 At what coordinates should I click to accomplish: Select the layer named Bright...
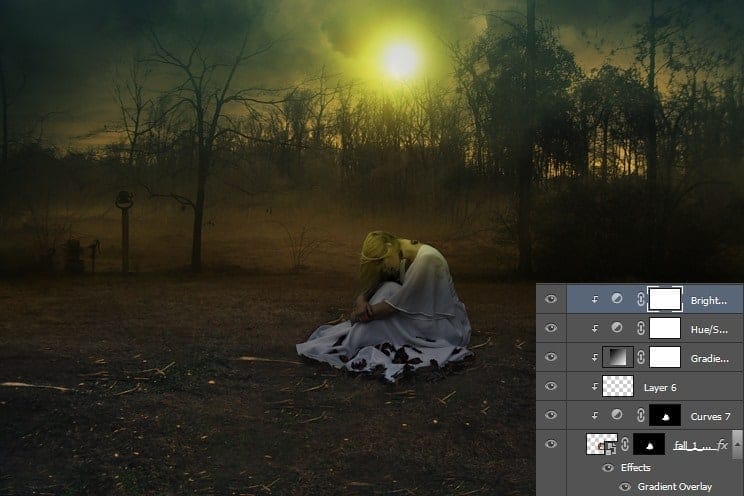(x=708, y=300)
